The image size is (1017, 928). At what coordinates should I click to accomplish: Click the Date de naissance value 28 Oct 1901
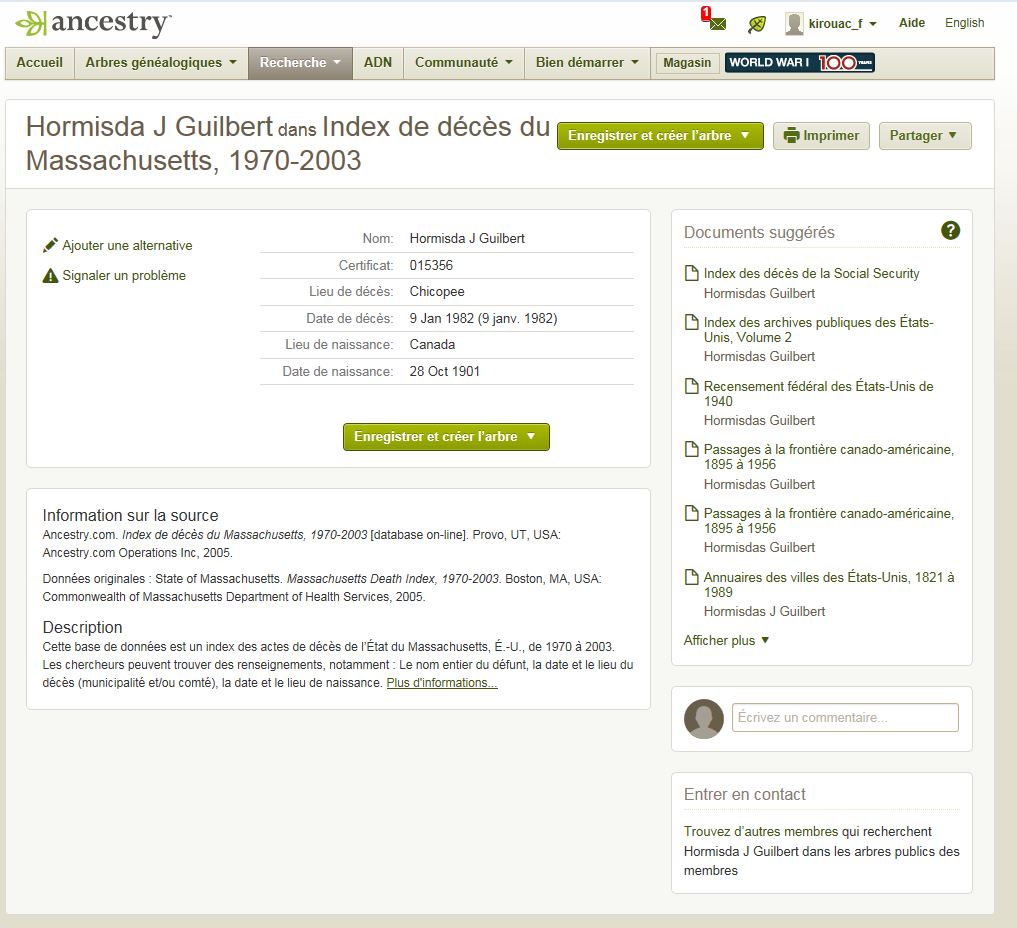click(x=444, y=372)
